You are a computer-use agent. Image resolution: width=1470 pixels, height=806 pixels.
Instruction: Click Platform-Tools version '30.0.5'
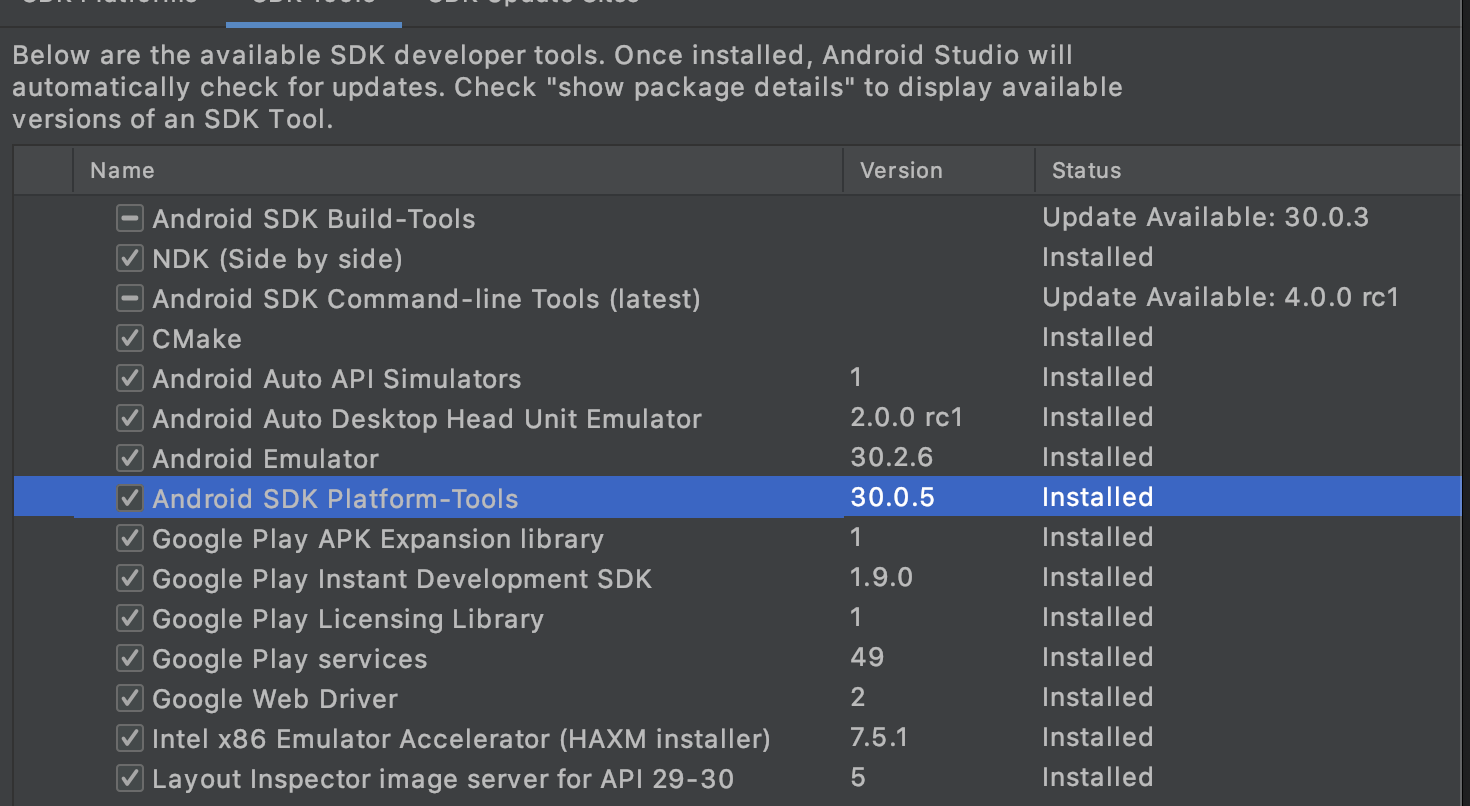coord(892,497)
